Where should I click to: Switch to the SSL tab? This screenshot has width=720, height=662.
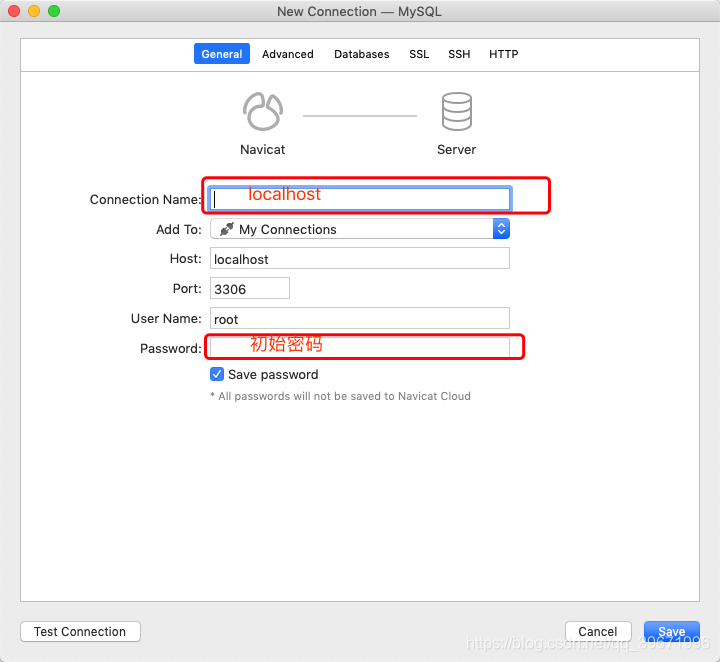click(x=419, y=54)
